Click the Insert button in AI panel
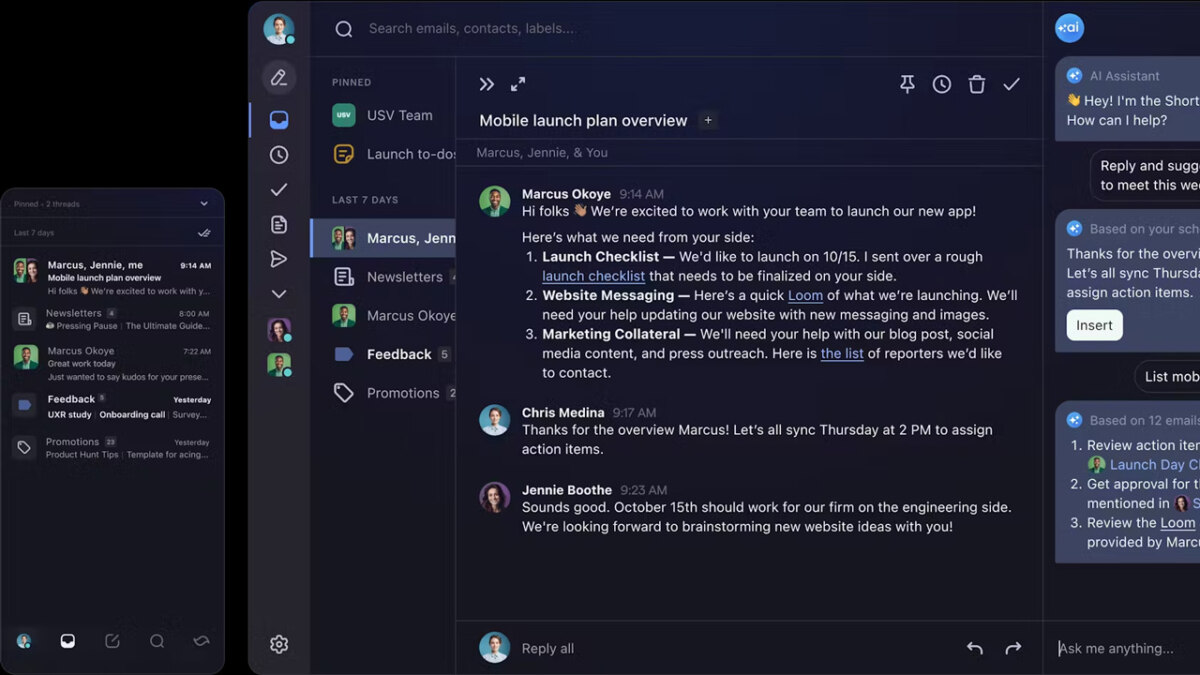This screenshot has height=675, width=1200. [1094, 325]
